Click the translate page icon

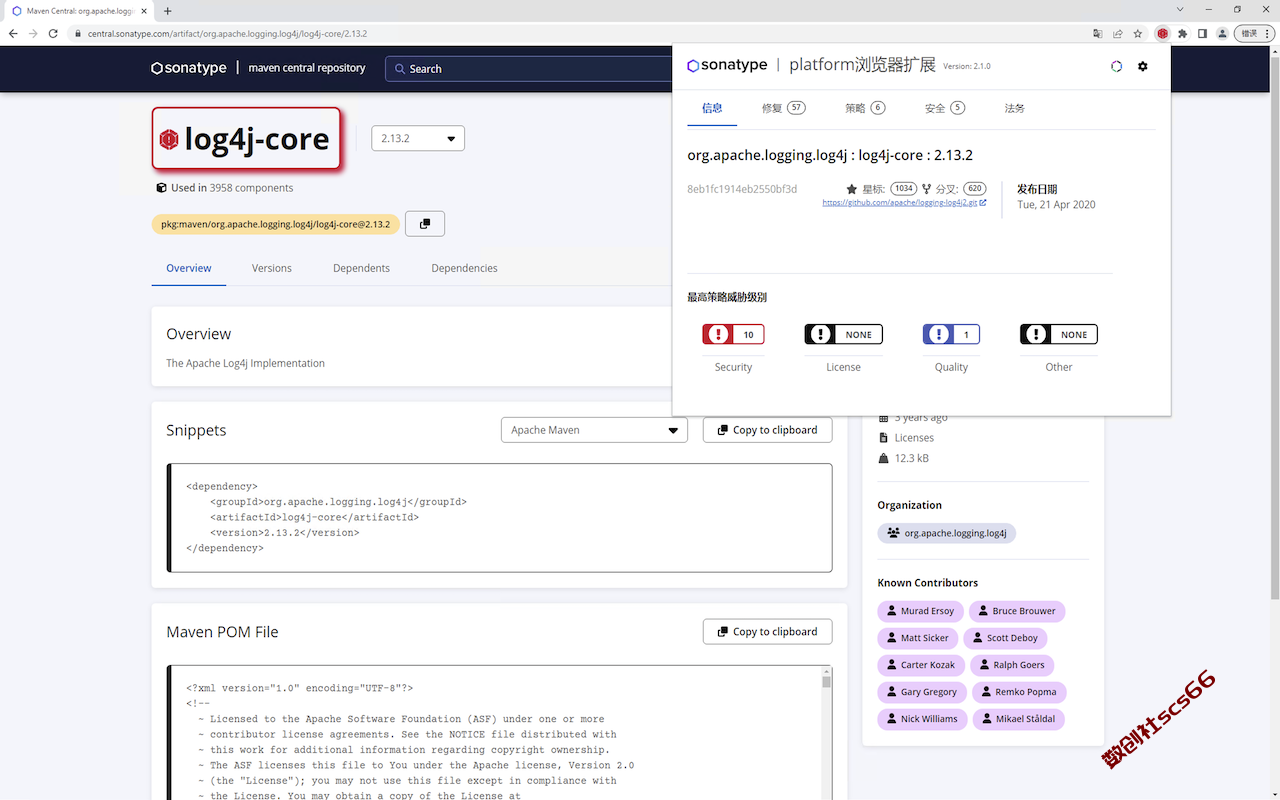pyautogui.click(x=1098, y=33)
